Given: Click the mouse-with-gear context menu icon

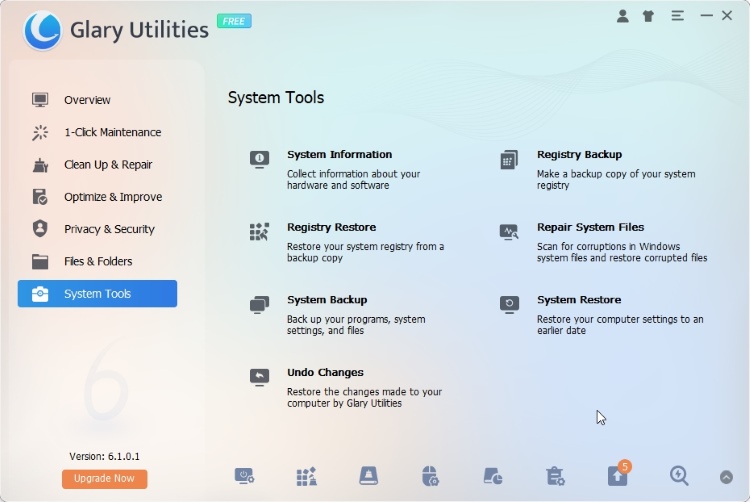Looking at the screenshot, I should pyautogui.click(x=430, y=476).
